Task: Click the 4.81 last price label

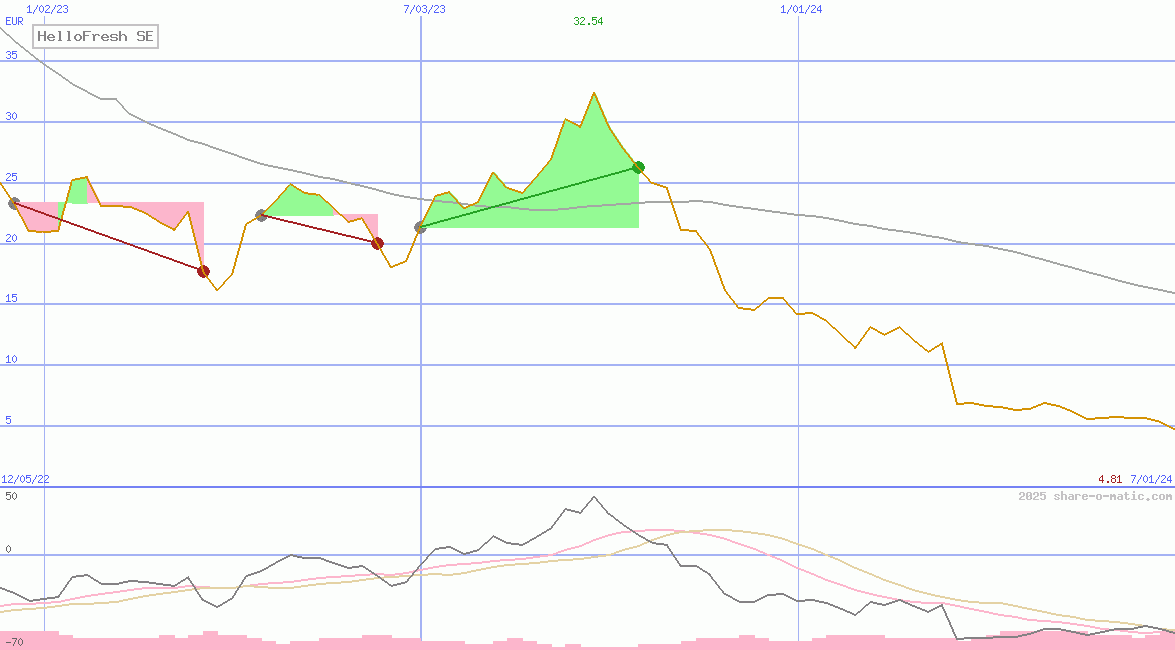Action: click(x=1110, y=480)
